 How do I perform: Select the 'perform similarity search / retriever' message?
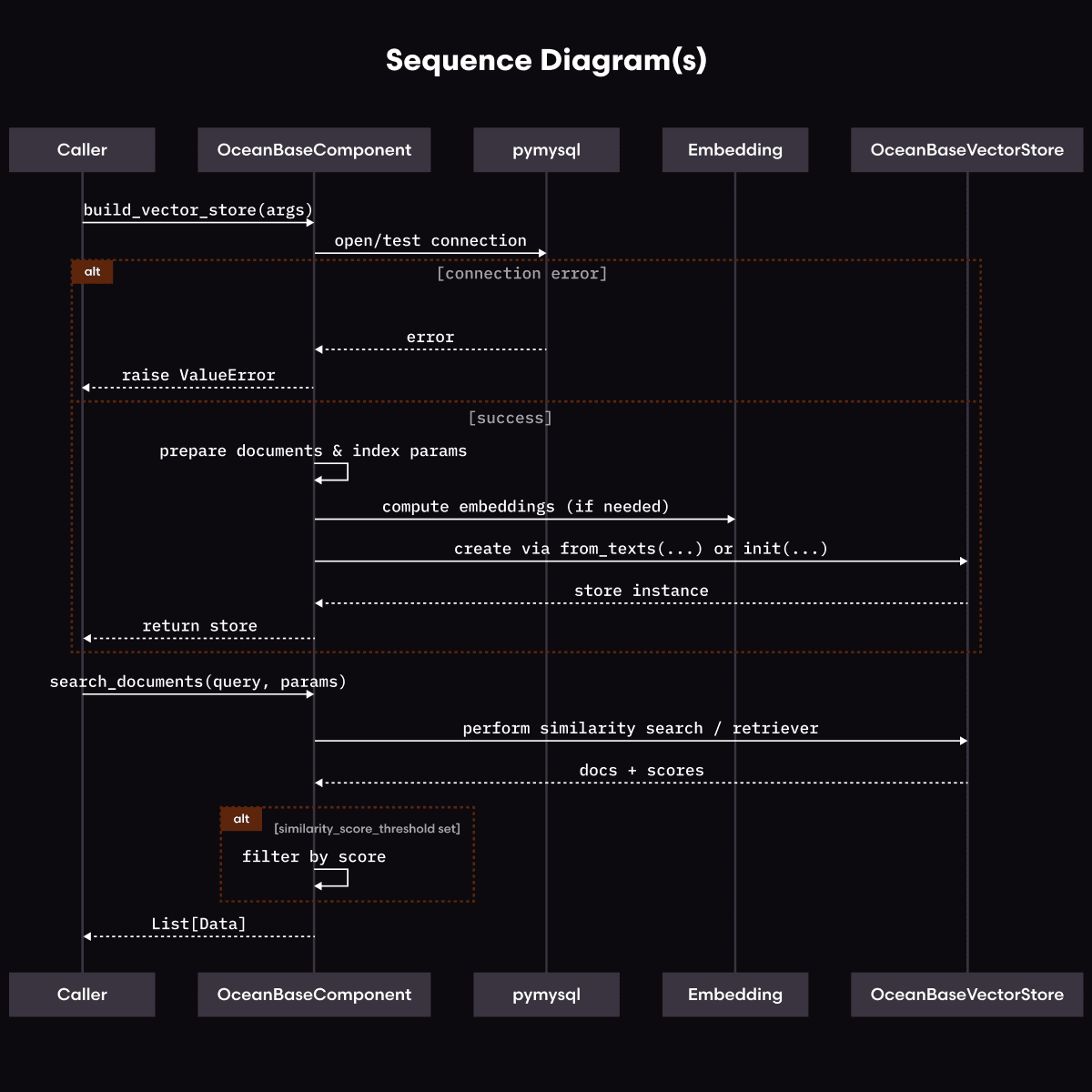(x=641, y=729)
